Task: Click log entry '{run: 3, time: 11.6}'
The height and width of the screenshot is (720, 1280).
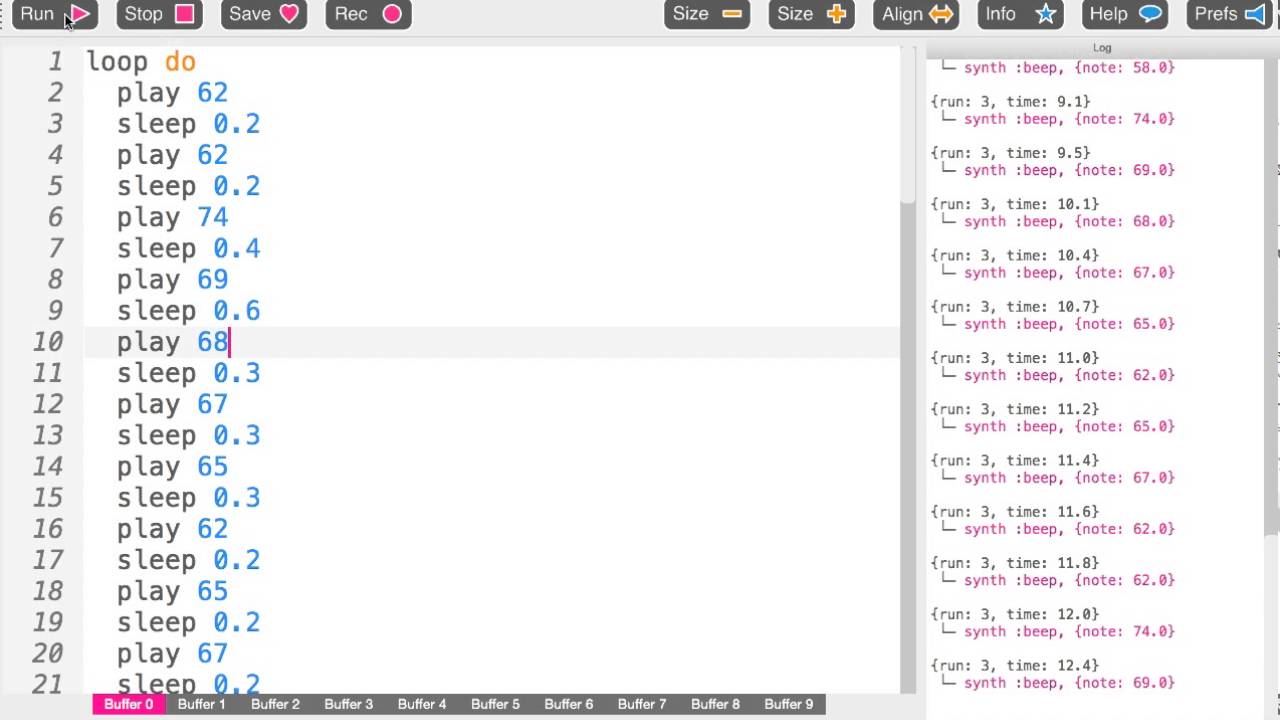Action: pyautogui.click(x=1014, y=512)
